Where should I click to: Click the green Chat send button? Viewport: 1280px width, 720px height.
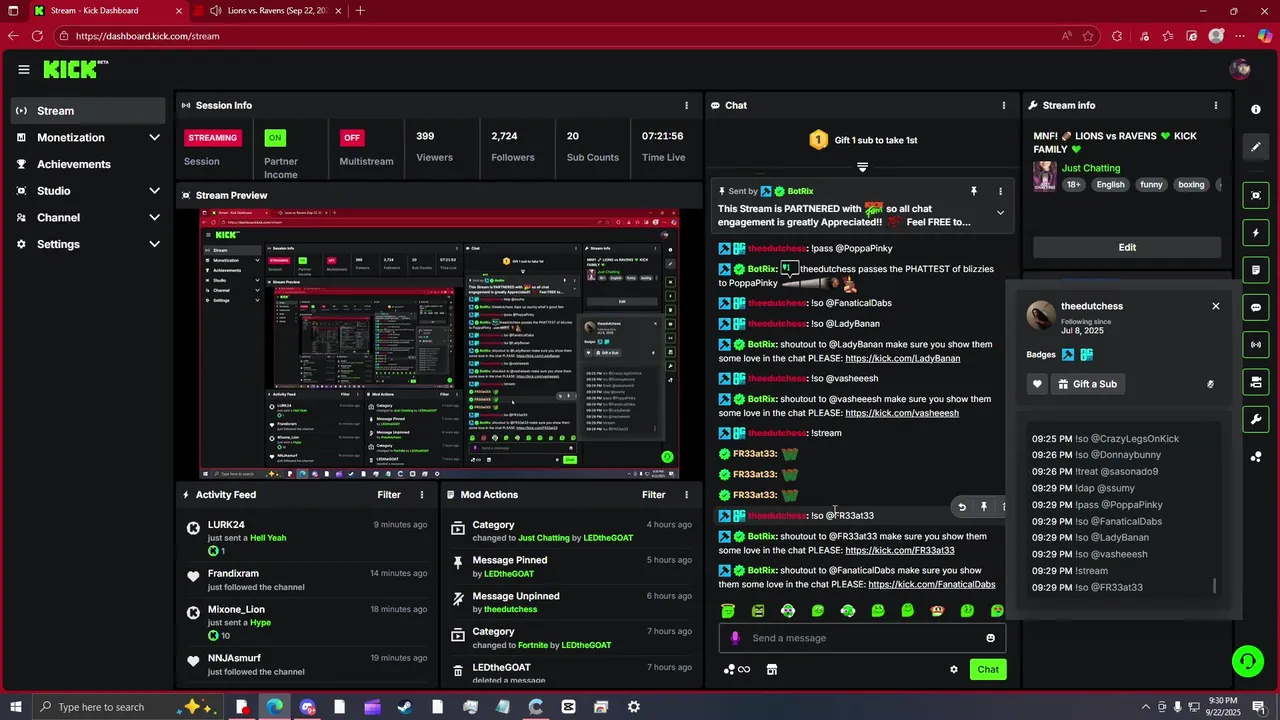pos(988,670)
